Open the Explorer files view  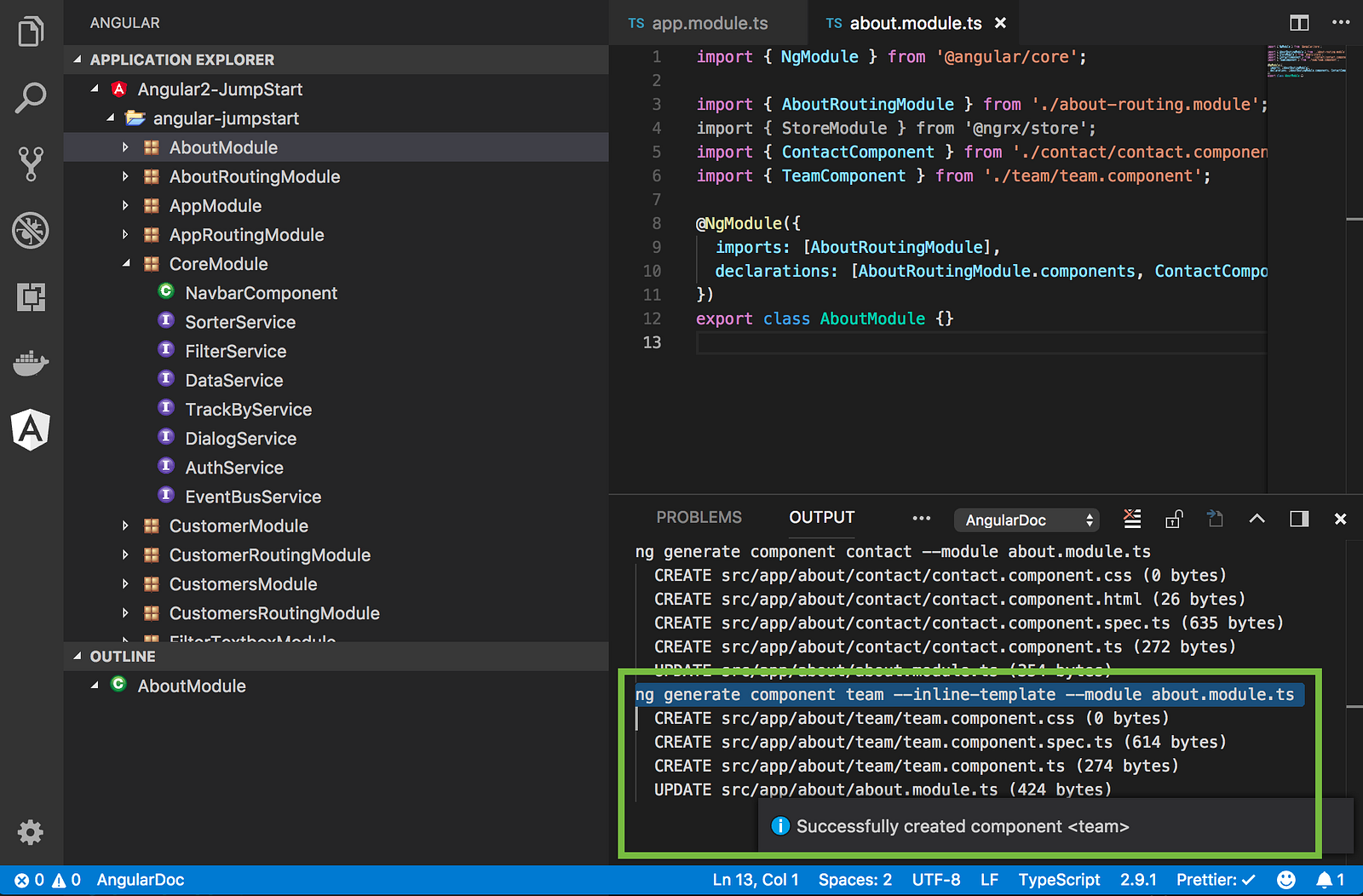pyautogui.click(x=31, y=32)
